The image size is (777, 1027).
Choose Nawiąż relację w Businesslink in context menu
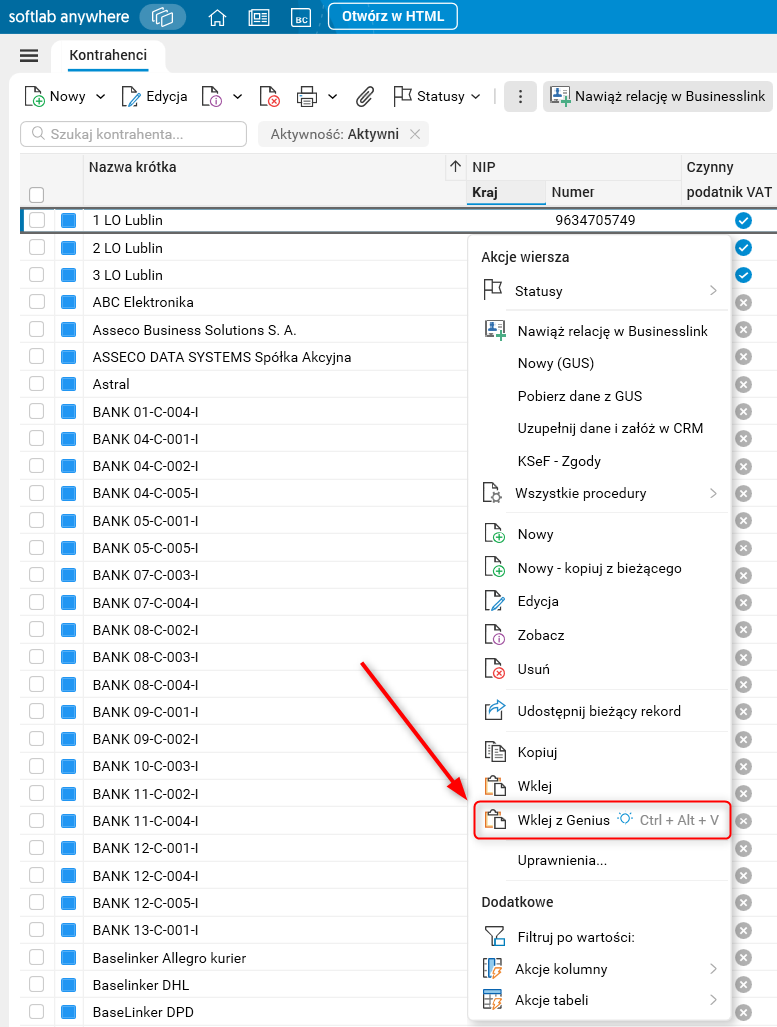(599, 331)
